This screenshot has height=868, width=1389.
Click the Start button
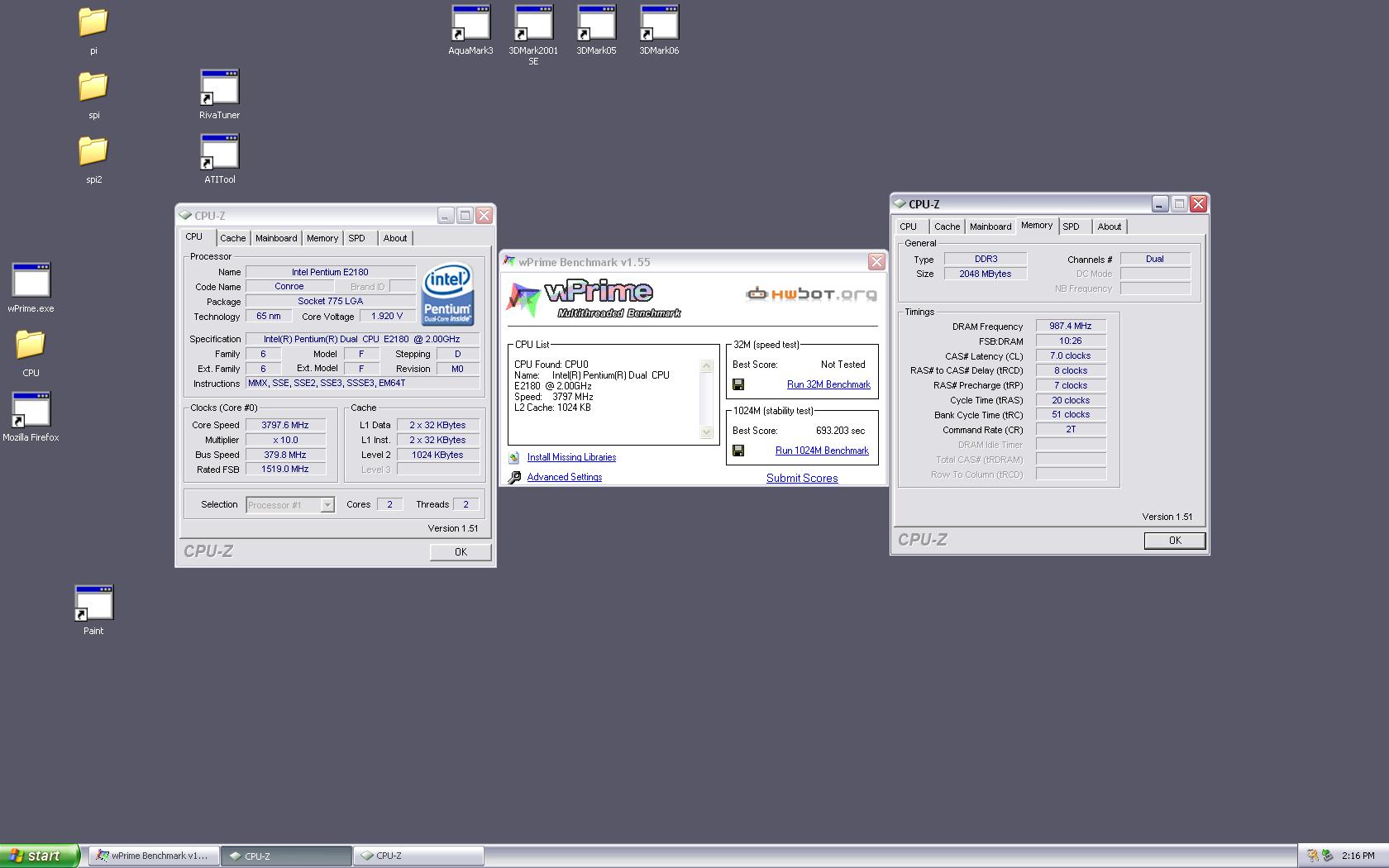point(40,856)
